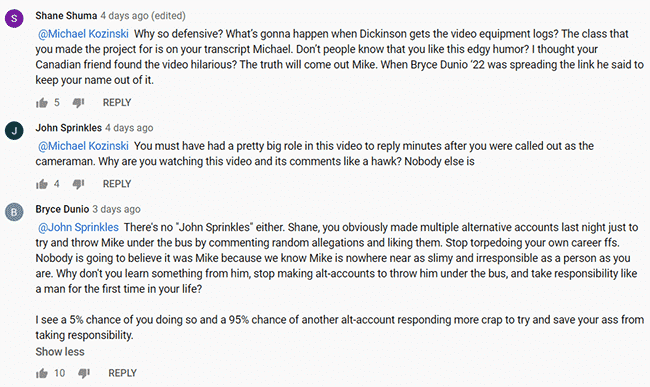Open Shane's '4 days ago (edited)' timestamp
Viewport: 650px width, 387px height.
[143, 16]
